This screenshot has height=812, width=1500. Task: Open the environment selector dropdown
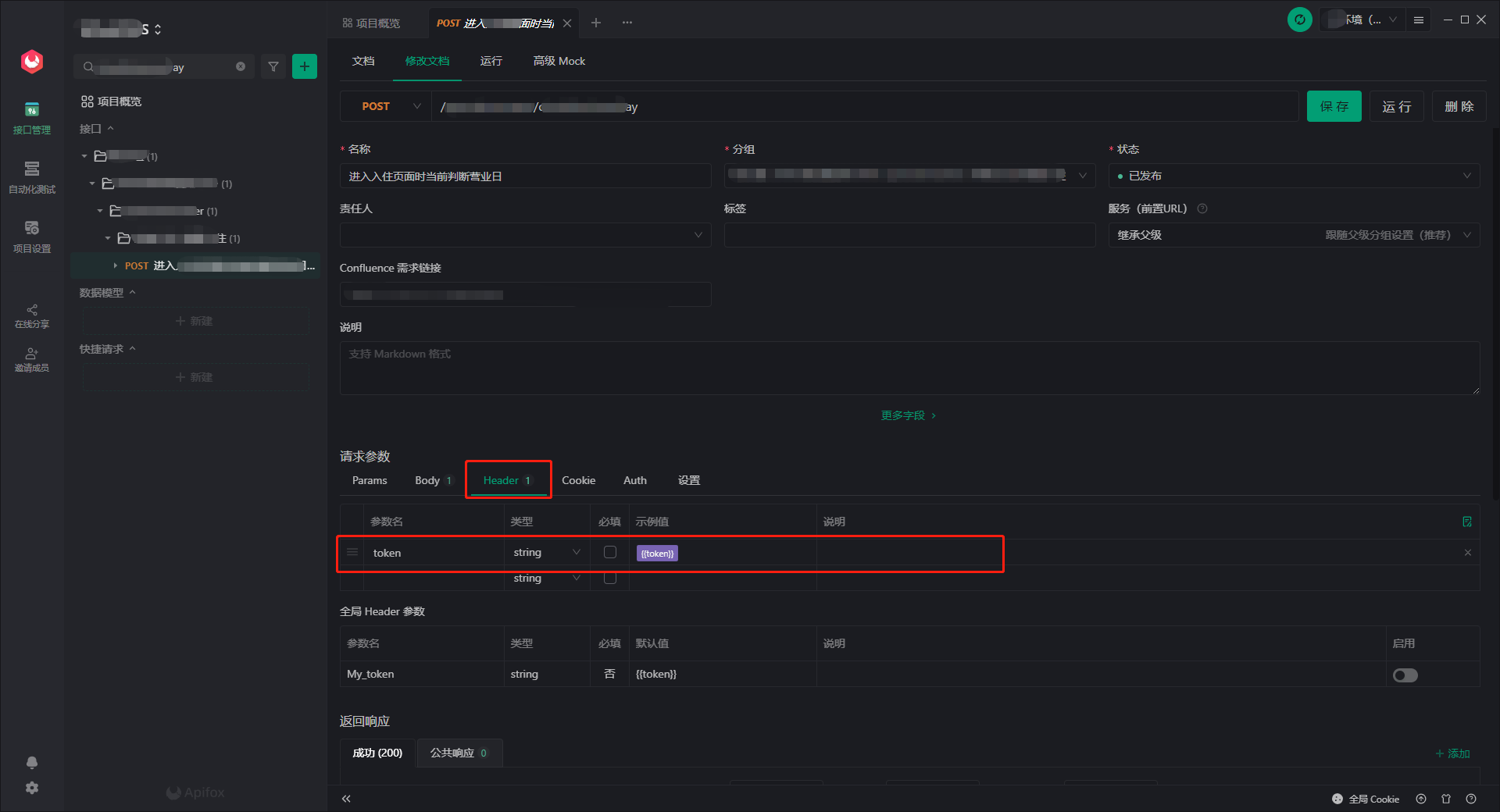(1363, 20)
